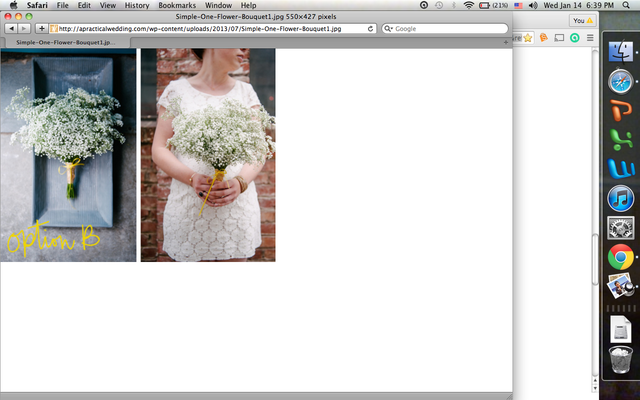Click the cast icon in Chrome toolbar
The height and width of the screenshot is (400, 640).
point(559,38)
